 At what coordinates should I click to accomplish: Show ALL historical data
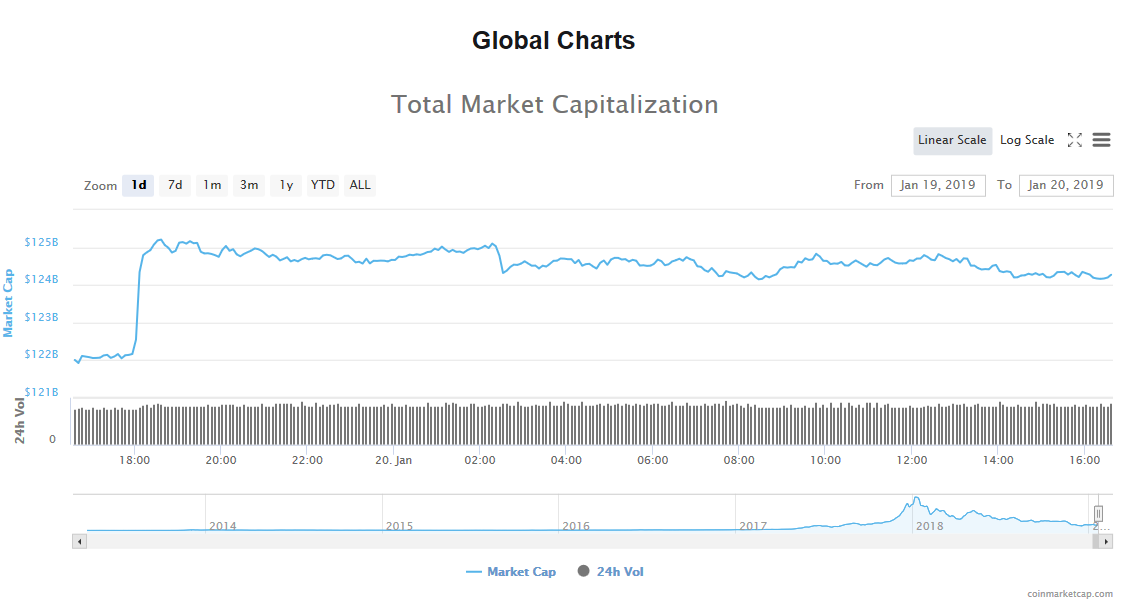(360, 185)
